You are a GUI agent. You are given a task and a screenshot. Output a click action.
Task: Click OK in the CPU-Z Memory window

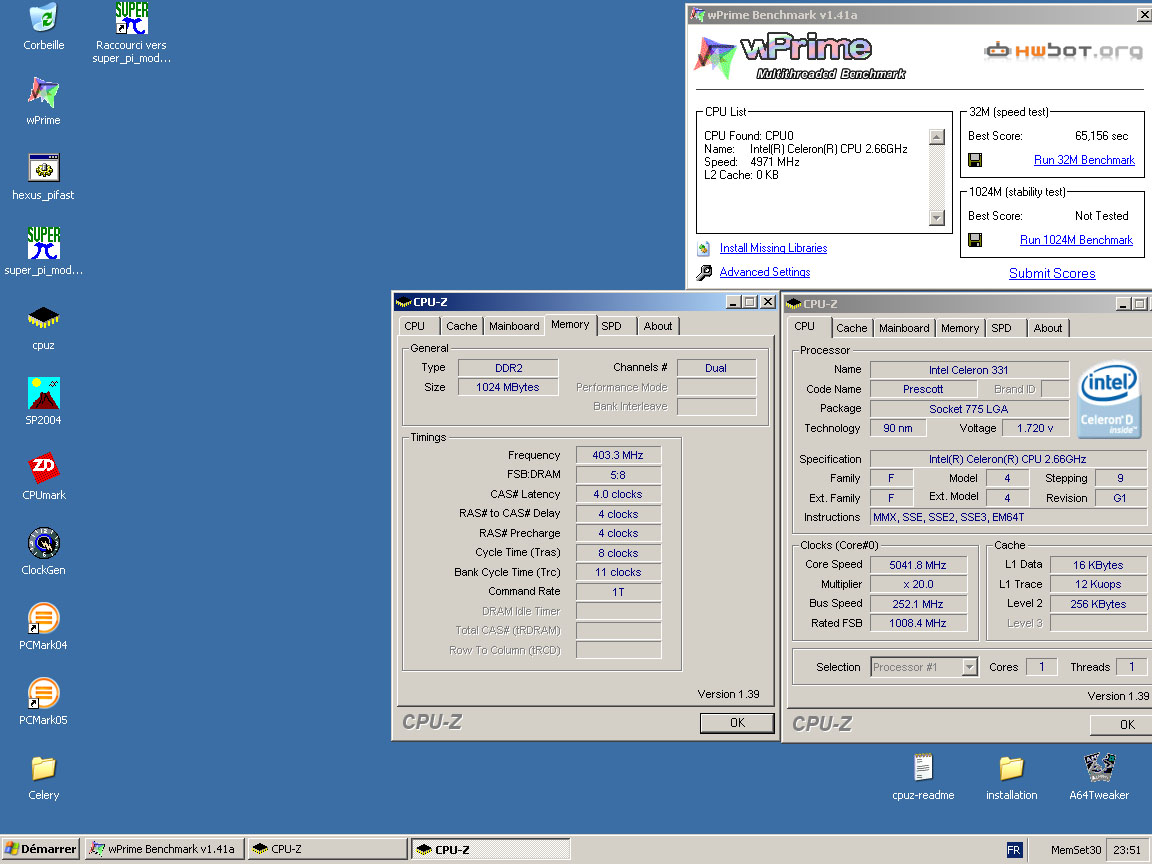[737, 723]
